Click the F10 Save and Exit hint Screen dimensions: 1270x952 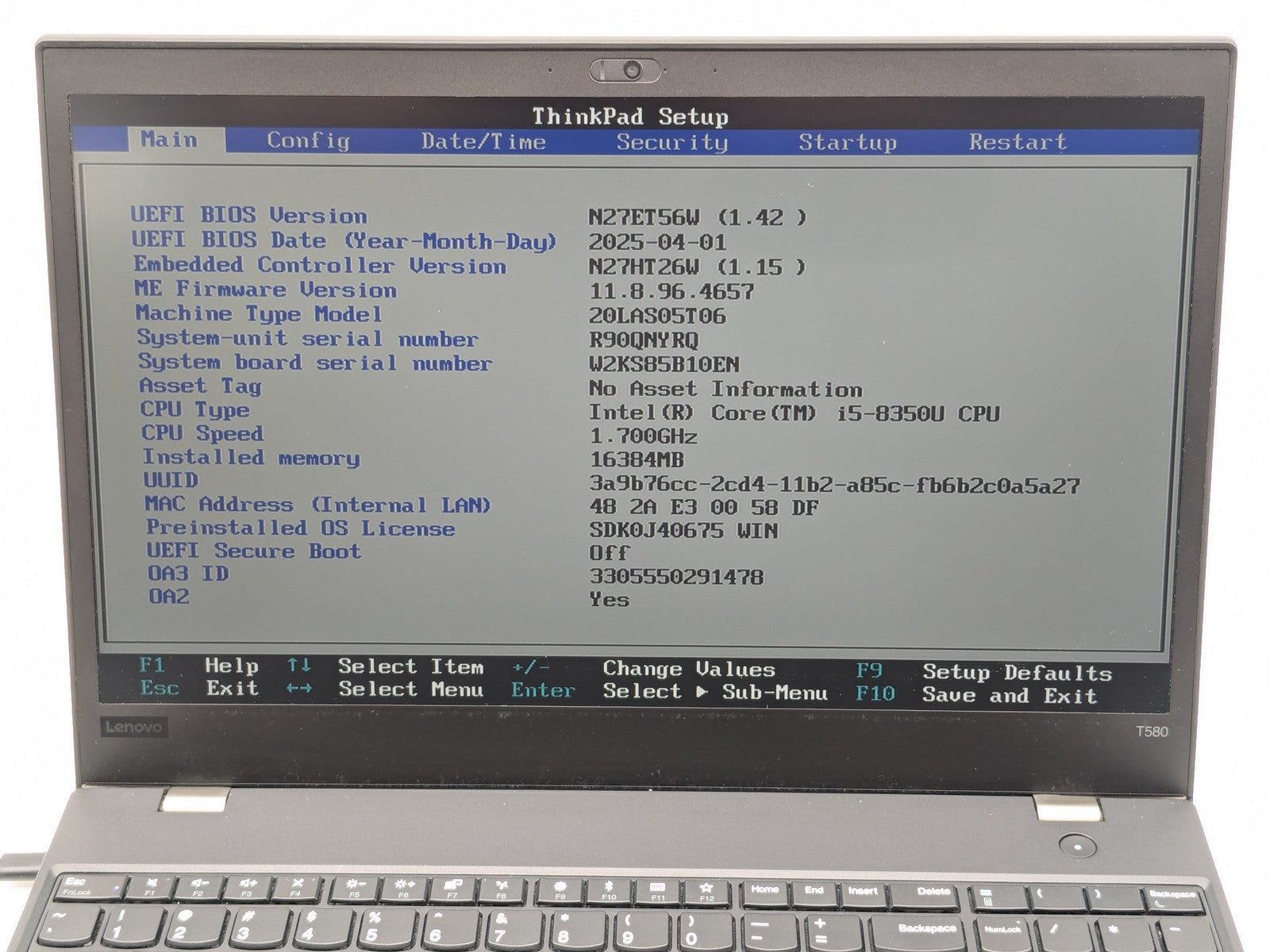[977, 695]
